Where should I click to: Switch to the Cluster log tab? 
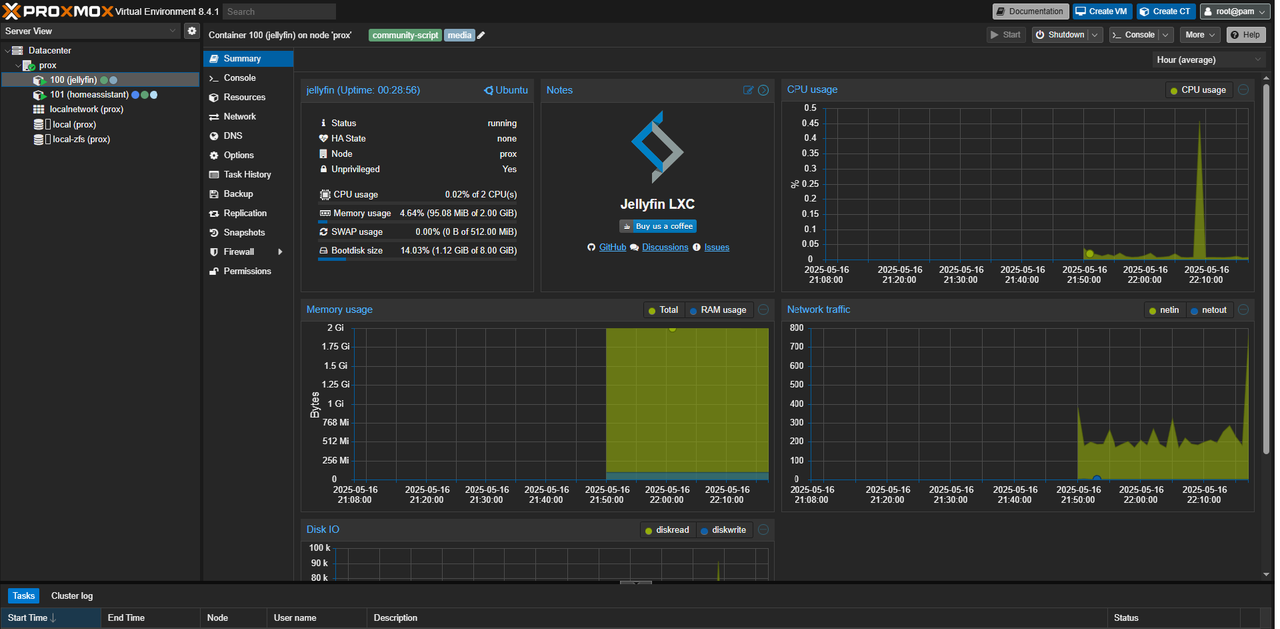point(72,596)
